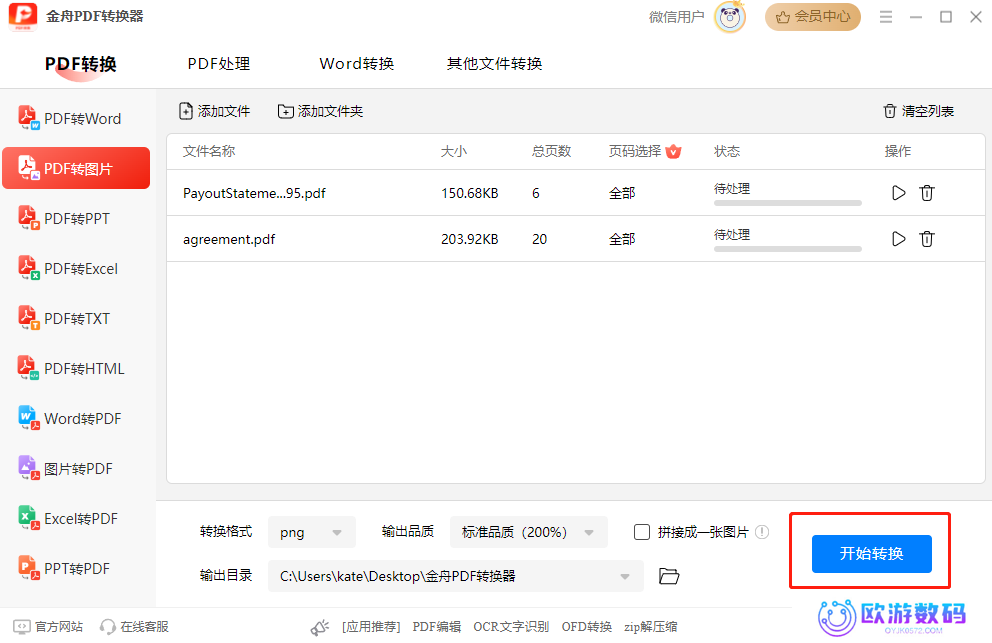Switch to the Word转换 tab
This screenshot has height=643, width=992.
point(357,64)
